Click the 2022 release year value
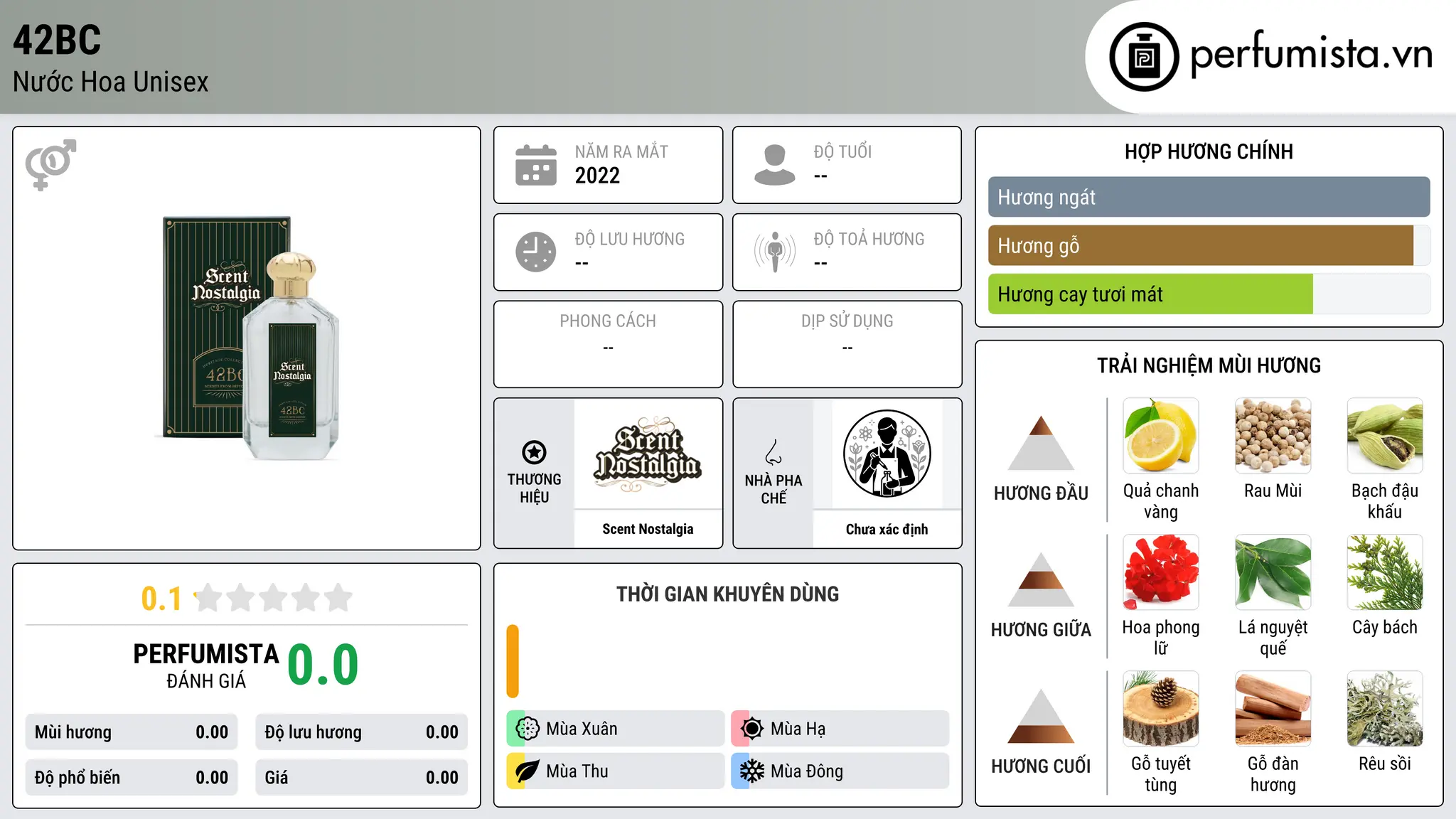This screenshot has width=1456, height=819. point(597,176)
